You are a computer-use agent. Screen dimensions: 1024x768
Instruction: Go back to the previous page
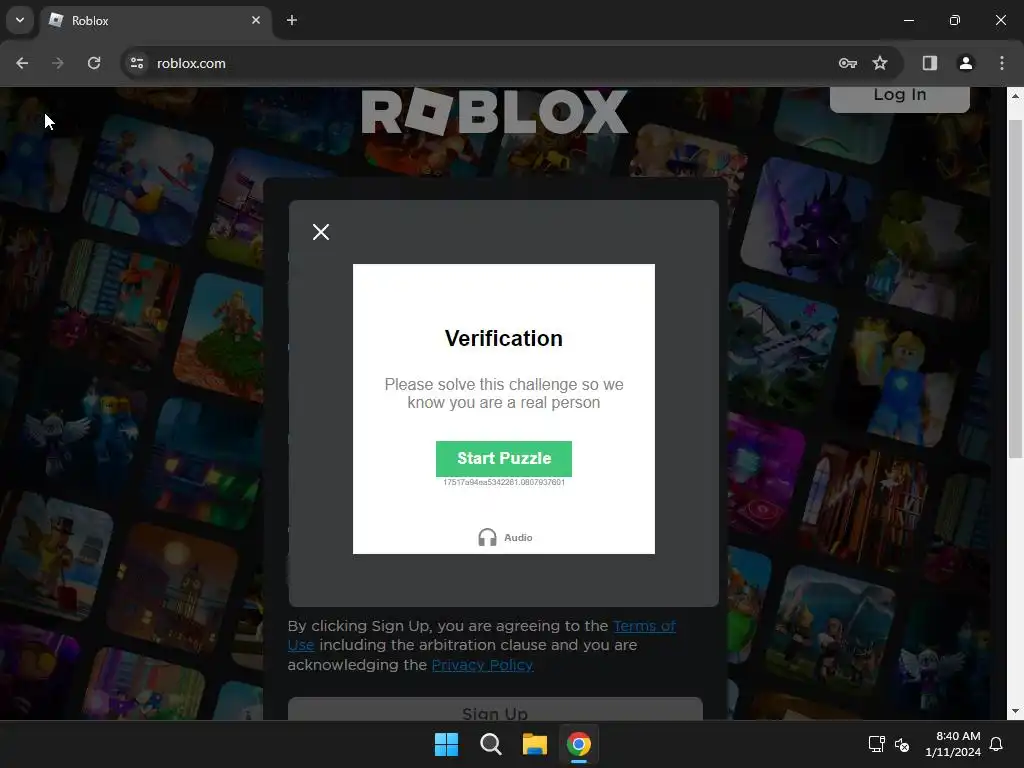point(22,63)
